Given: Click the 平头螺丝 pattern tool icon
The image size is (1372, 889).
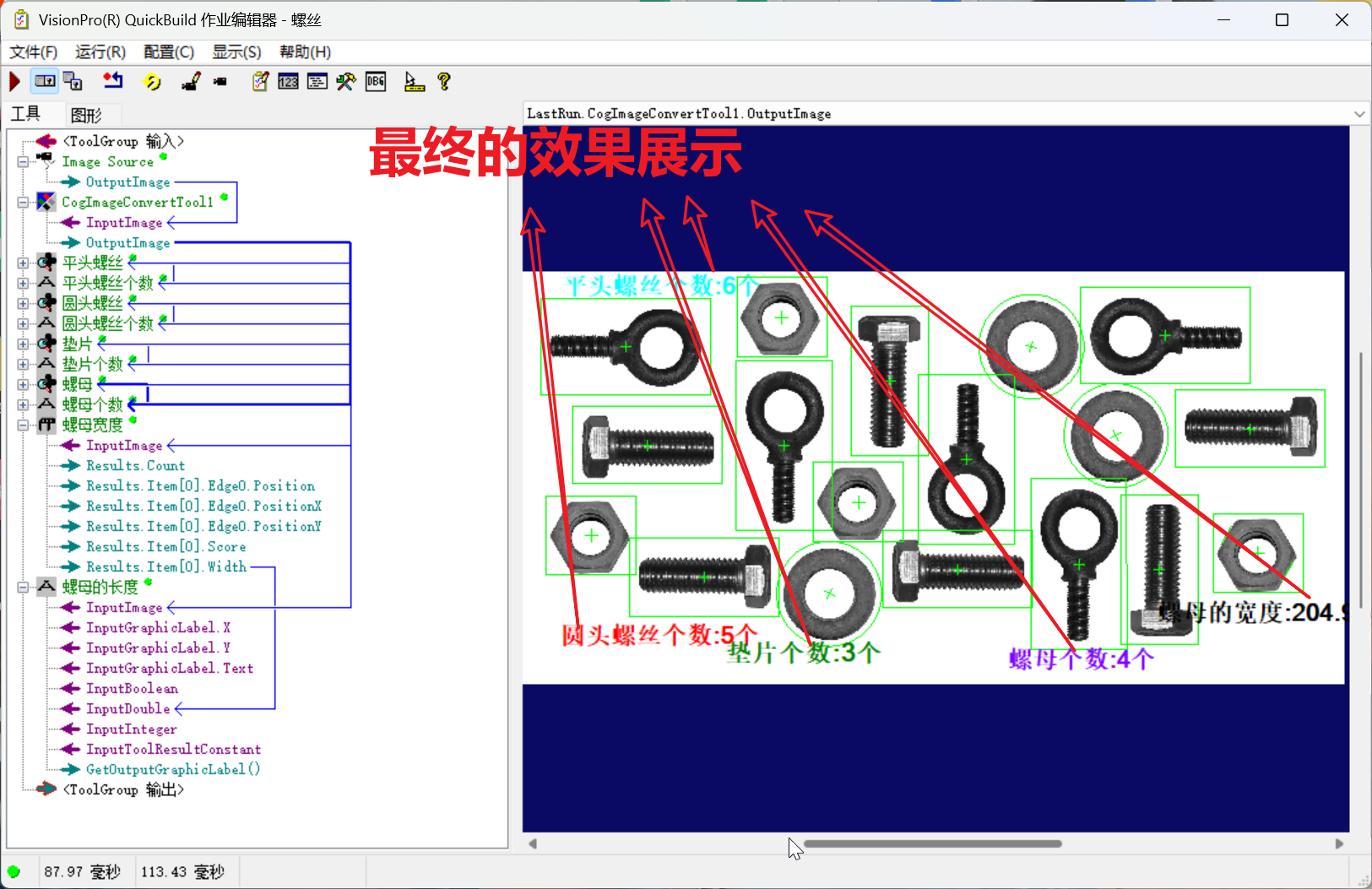Looking at the screenshot, I should (46, 263).
